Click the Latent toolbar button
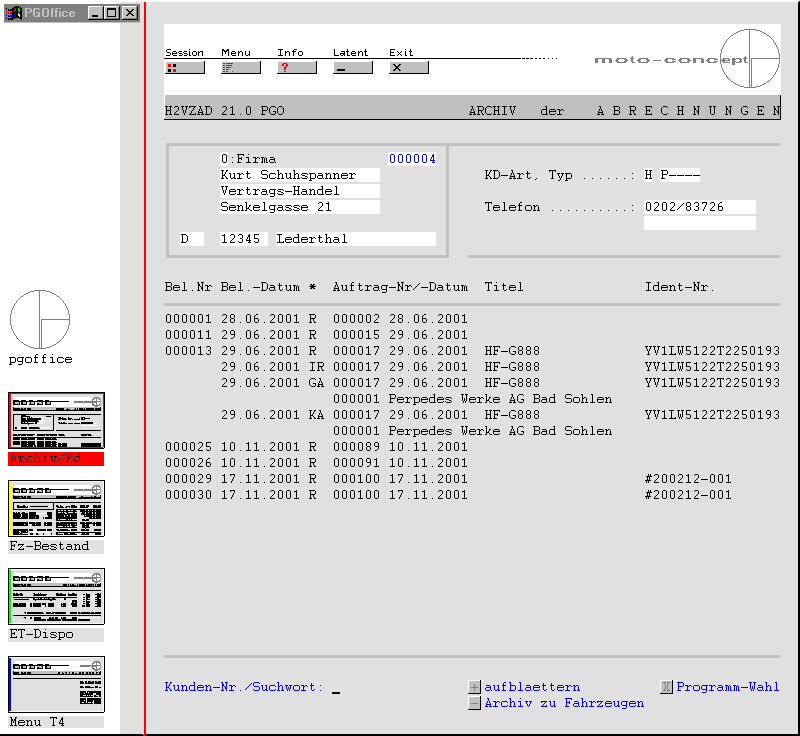Image resolution: width=800 pixels, height=736 pixels. (x=352, y=68)
